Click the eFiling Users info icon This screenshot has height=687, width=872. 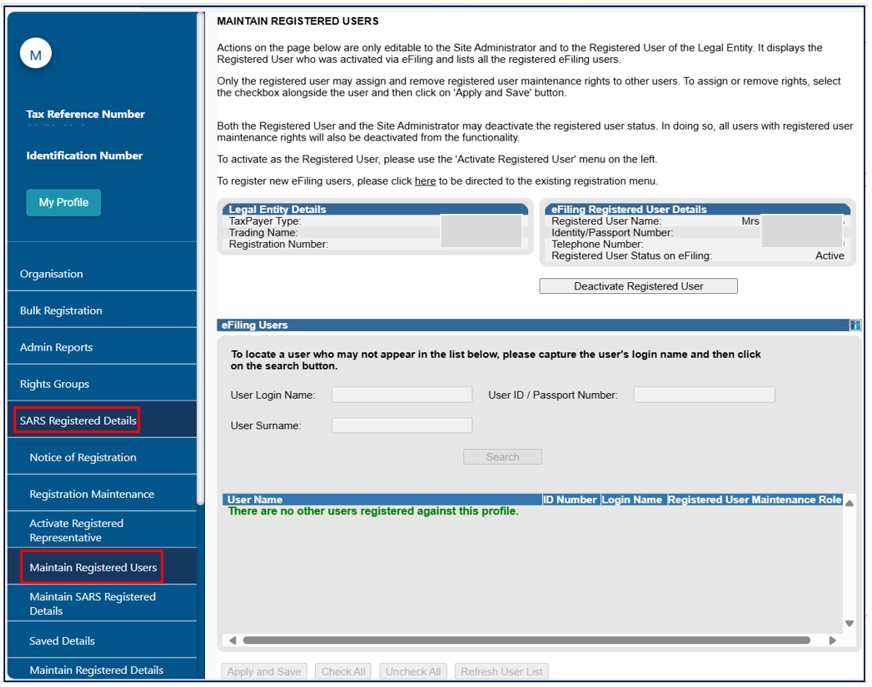855,325
